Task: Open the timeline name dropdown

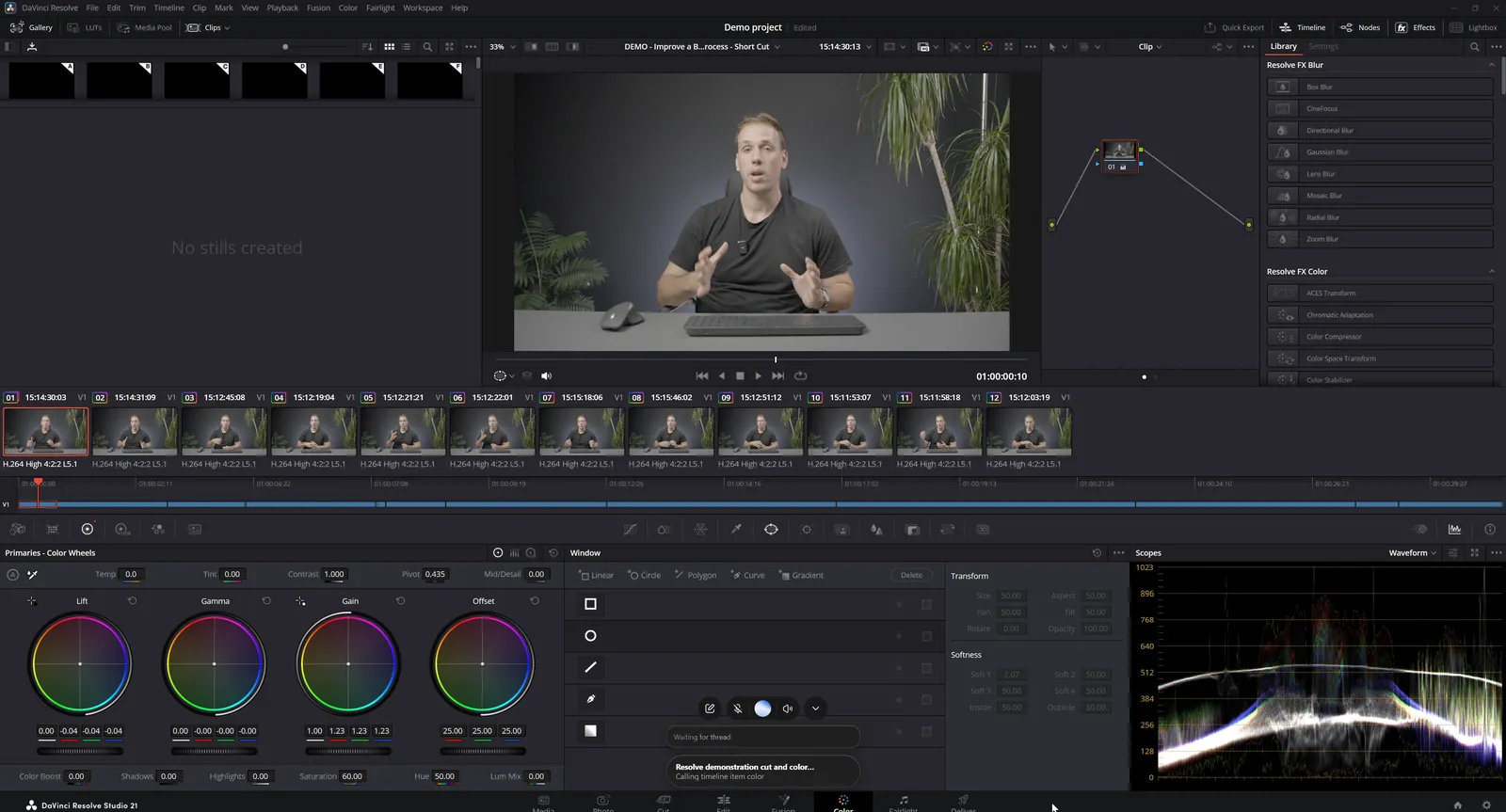Action: pos(702,46)
